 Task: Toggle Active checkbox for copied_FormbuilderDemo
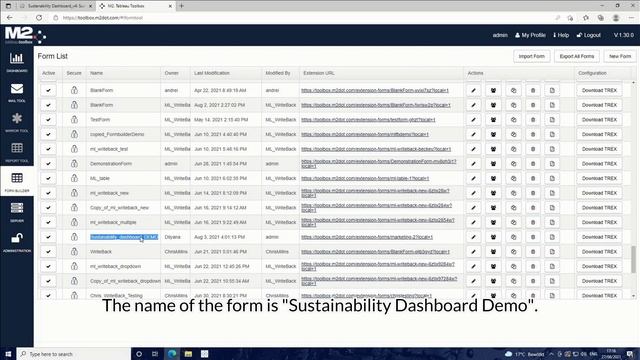click(48, 134)
